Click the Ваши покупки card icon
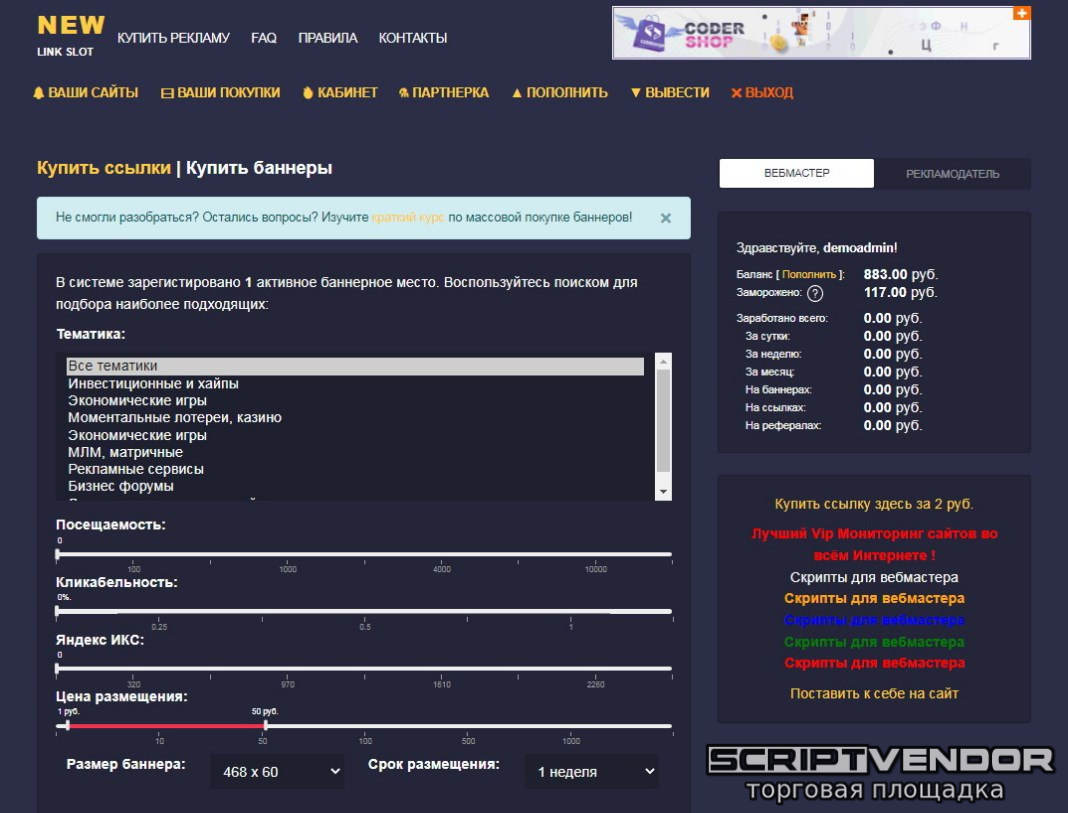Viewport: 1068px width, 813px height. point(167,93)
